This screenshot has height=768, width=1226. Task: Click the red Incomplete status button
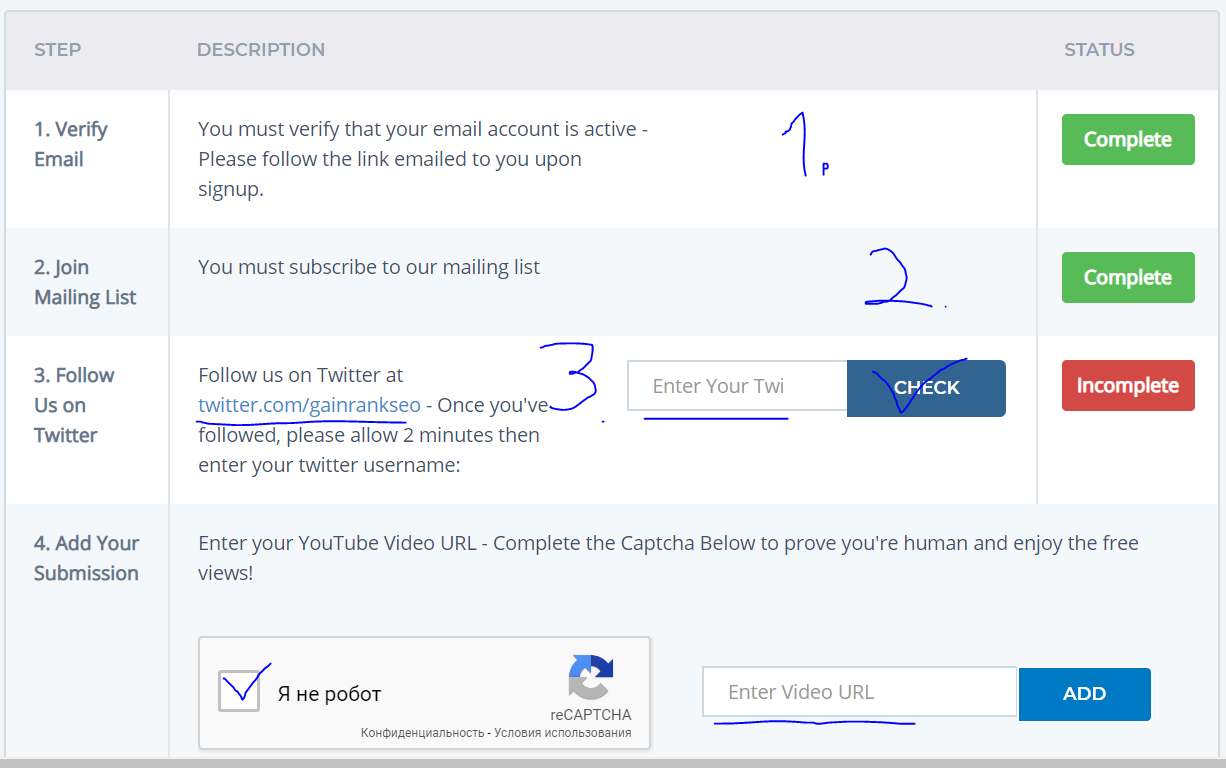[x=1127, y=385]
